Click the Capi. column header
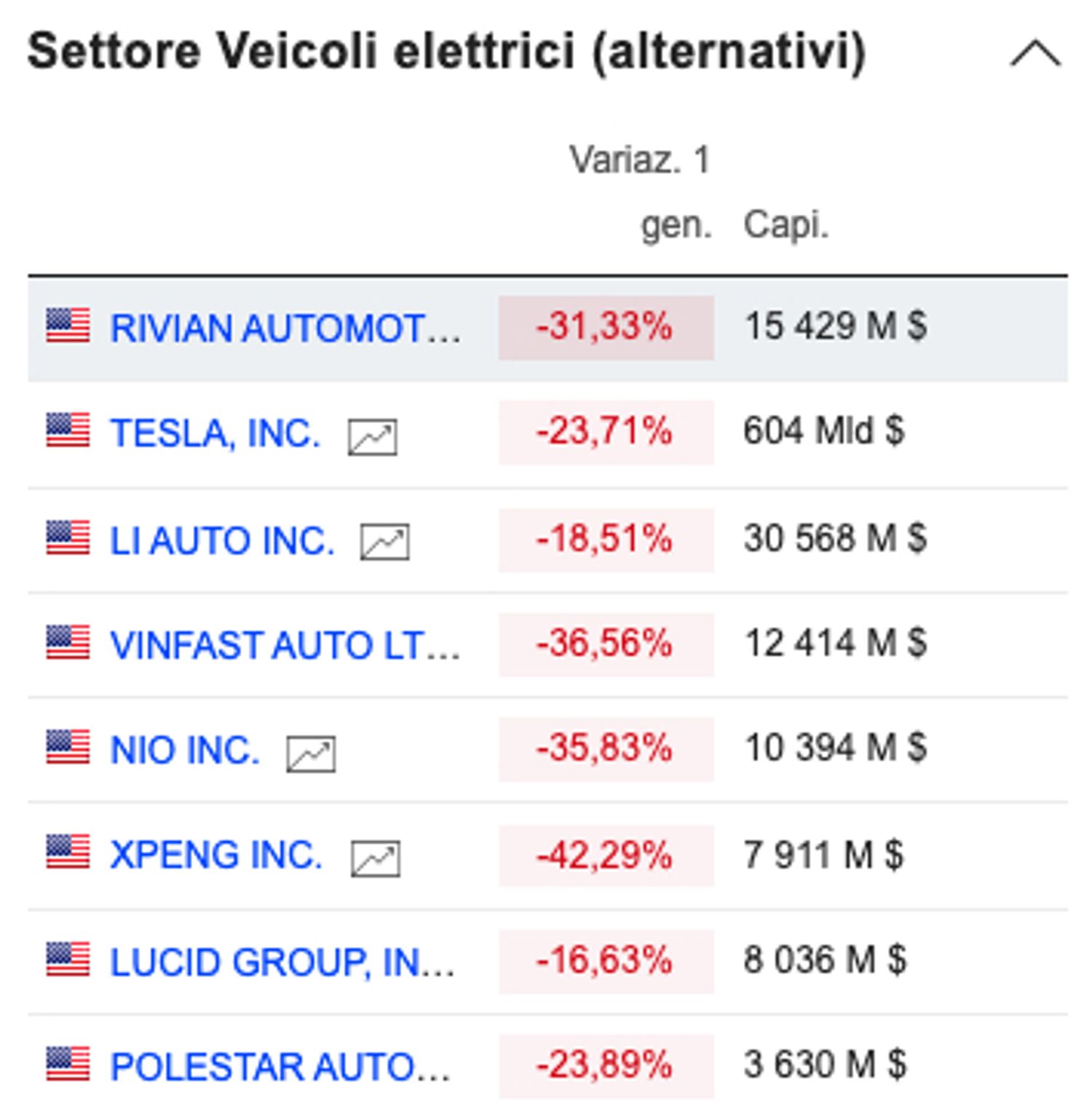This screenshot has width=1092, height=1114. tap(786, 224)
